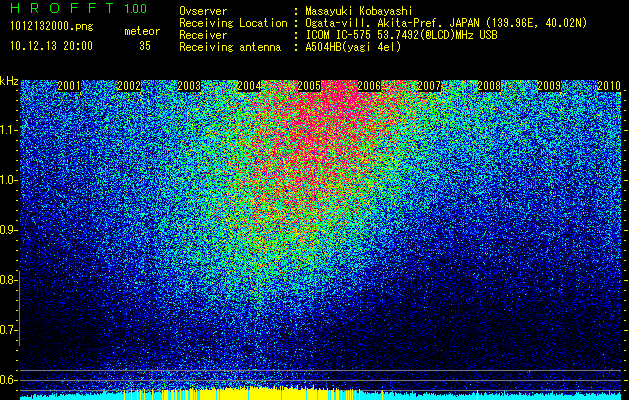Click the kHz axis unit label
This screenshot has width=629, height=400.
click(9, 81)
